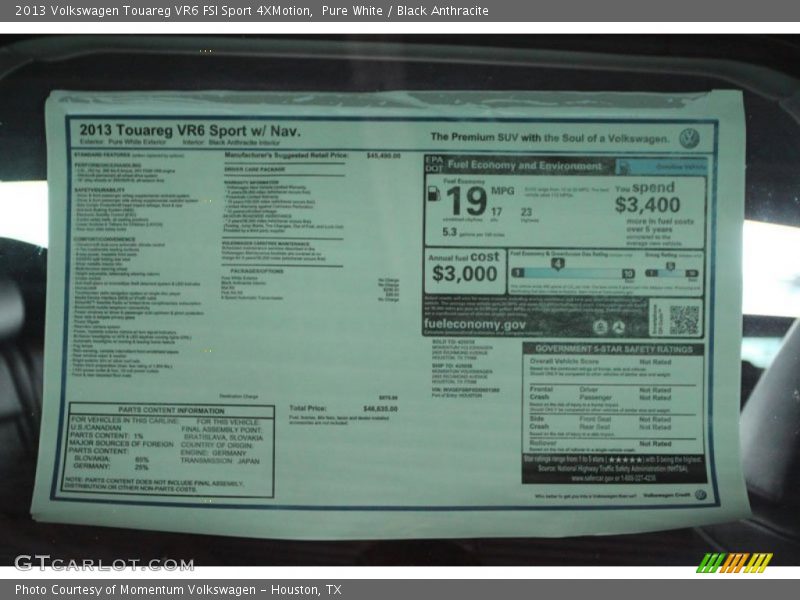Click the top caption '2013 Volkswagen Touareg VR6 FSI Sport 4XMotion'

pos(163,11)
